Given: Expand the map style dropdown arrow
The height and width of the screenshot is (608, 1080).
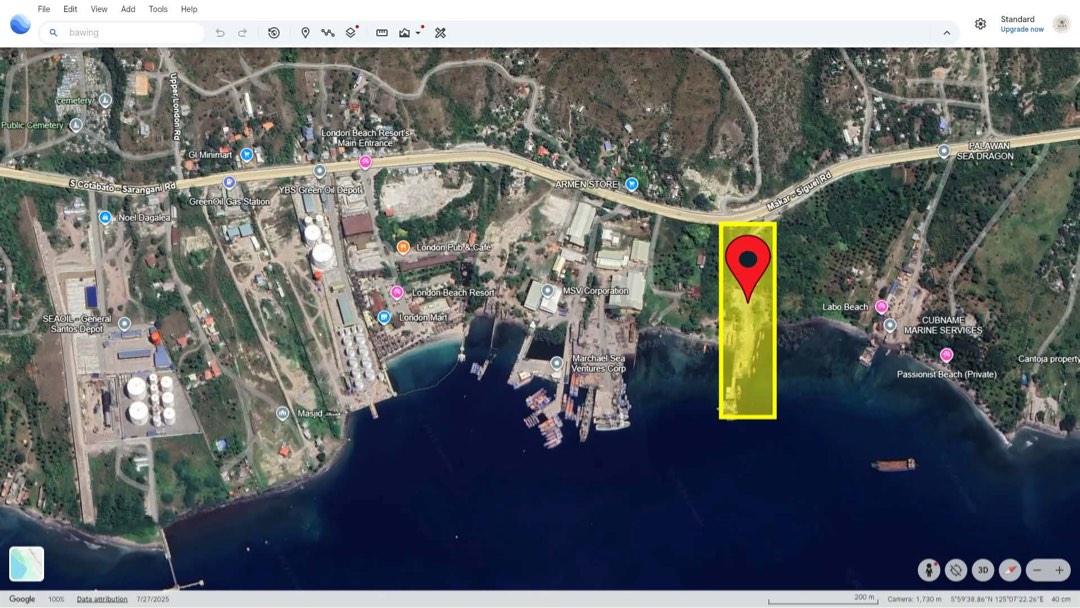Looking at the screenshot, I should coord(418,33).
